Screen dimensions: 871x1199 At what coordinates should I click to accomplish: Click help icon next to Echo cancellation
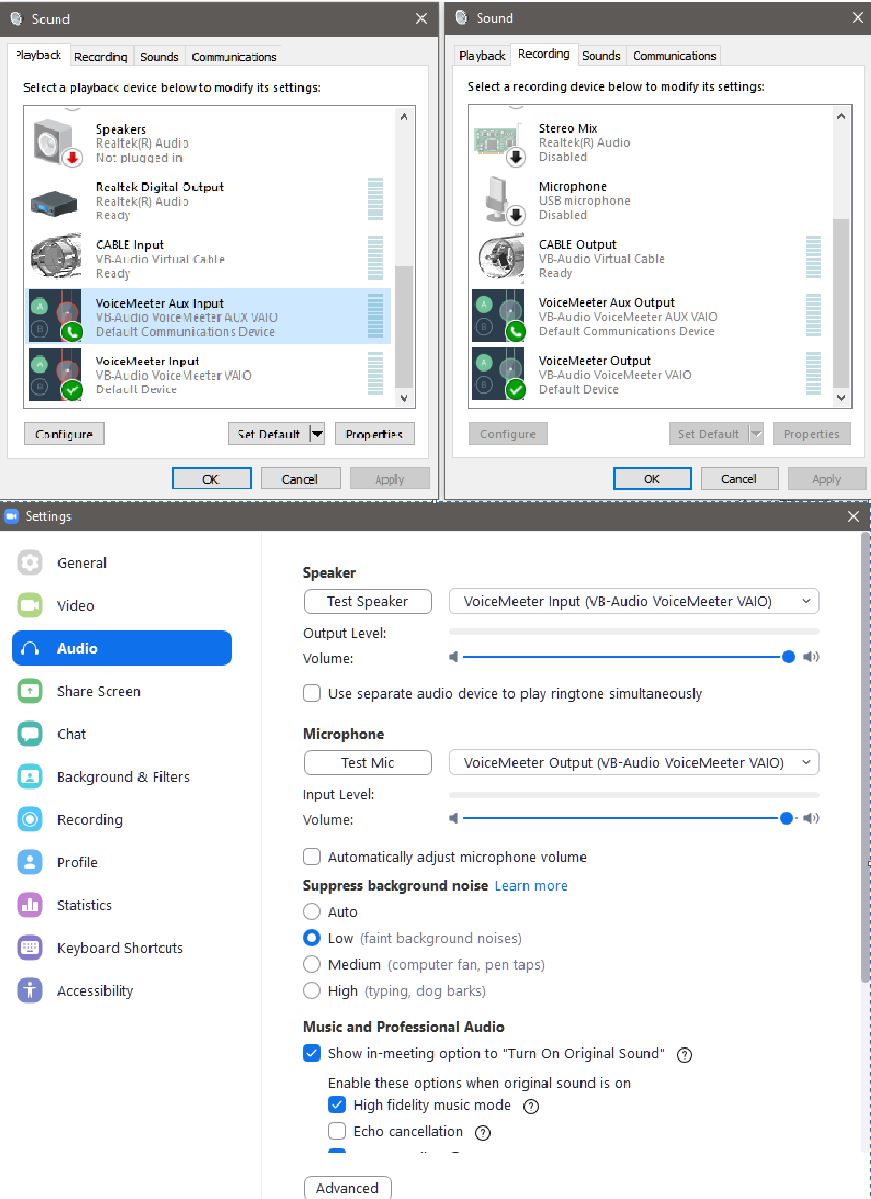click(483, 1132)
